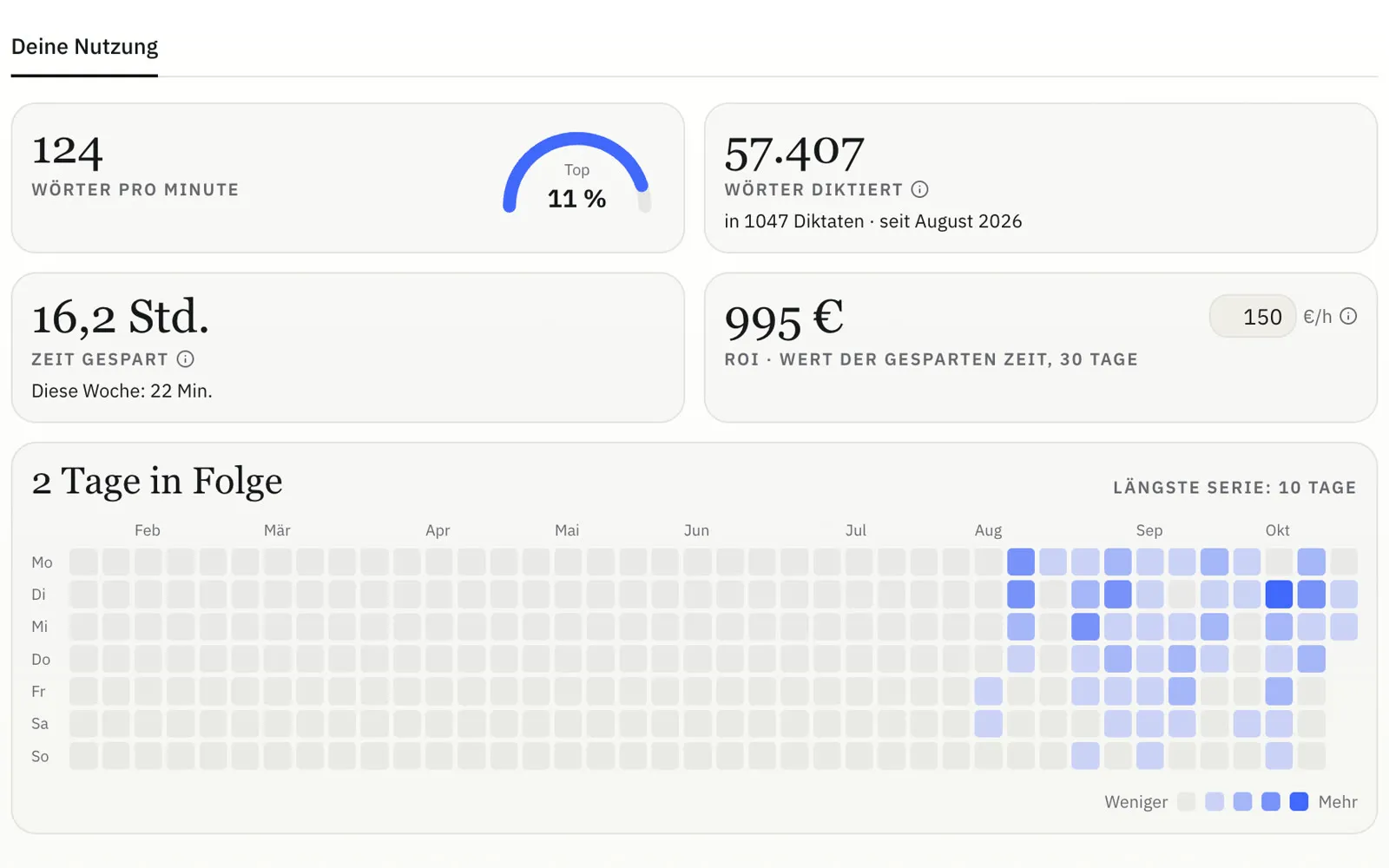Screen dimensions: 1389x868
Task: Click the Top 11 % gauge
Action: 576,173
